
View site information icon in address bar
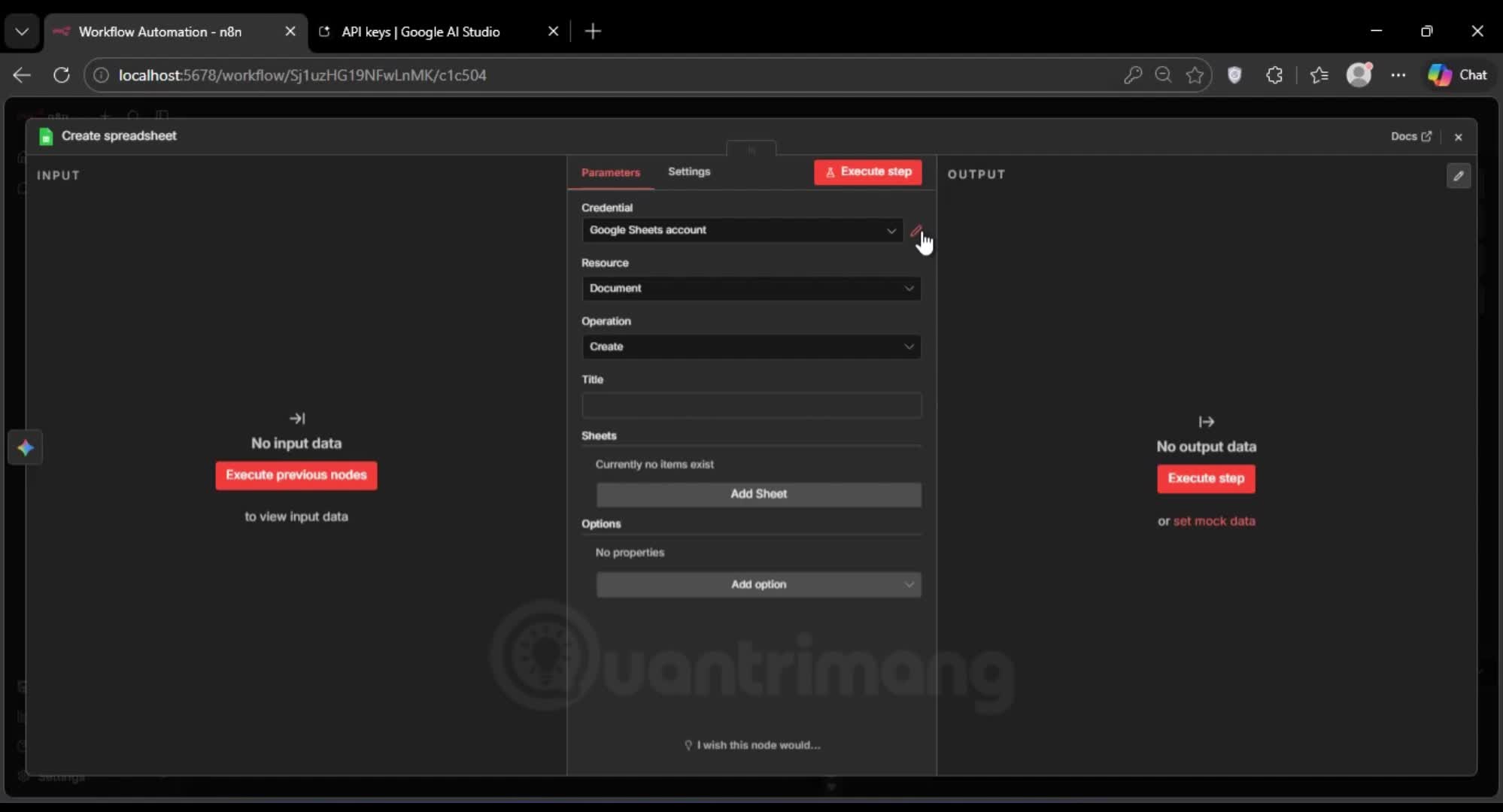click(x=101, y=75)
